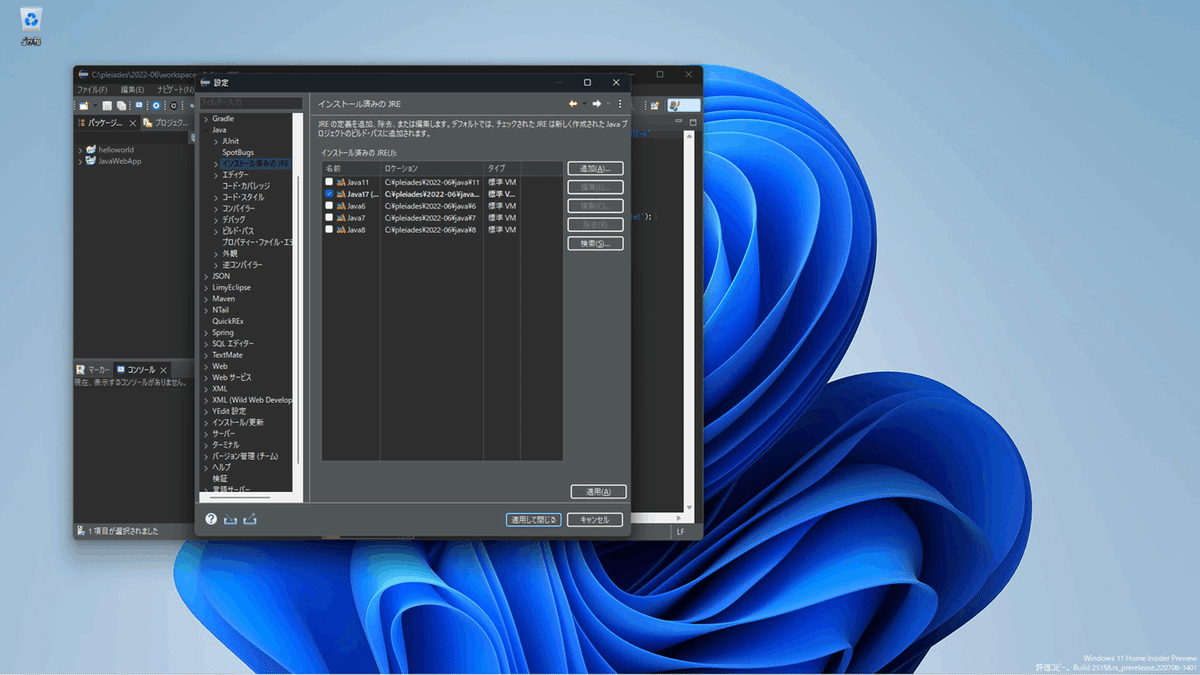Click the Apply (適用) button
The image size is (1200, 675).
pos(598,491)
